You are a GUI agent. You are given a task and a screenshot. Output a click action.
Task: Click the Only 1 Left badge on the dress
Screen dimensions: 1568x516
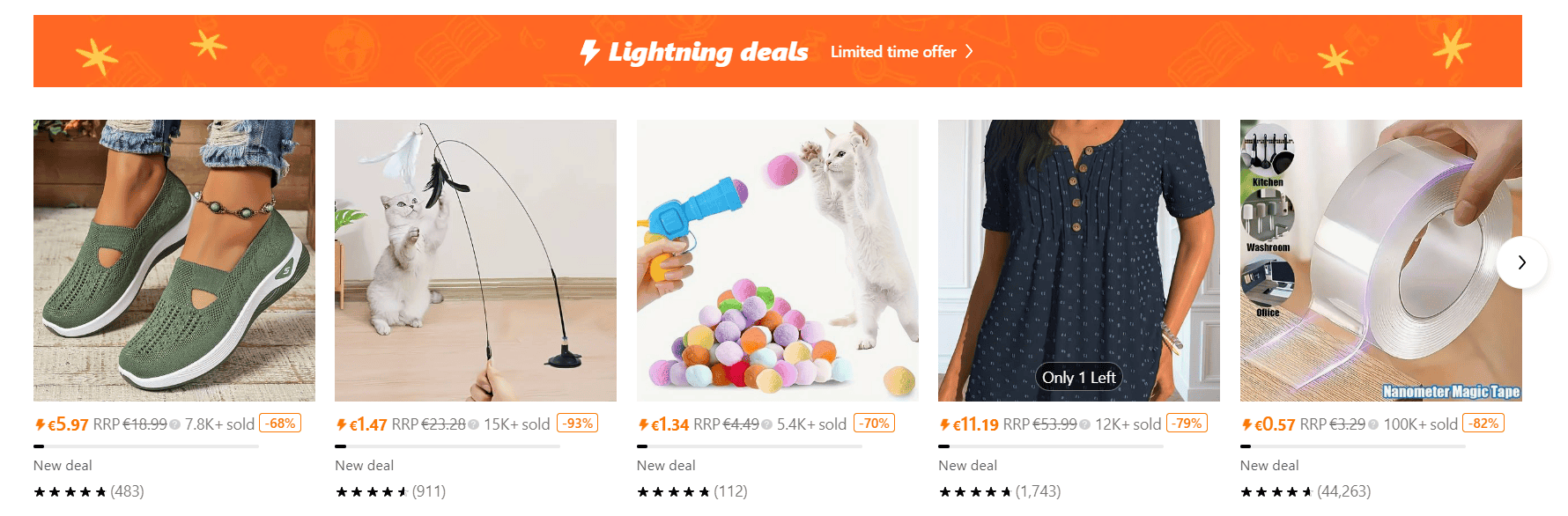click(1079, 377)
